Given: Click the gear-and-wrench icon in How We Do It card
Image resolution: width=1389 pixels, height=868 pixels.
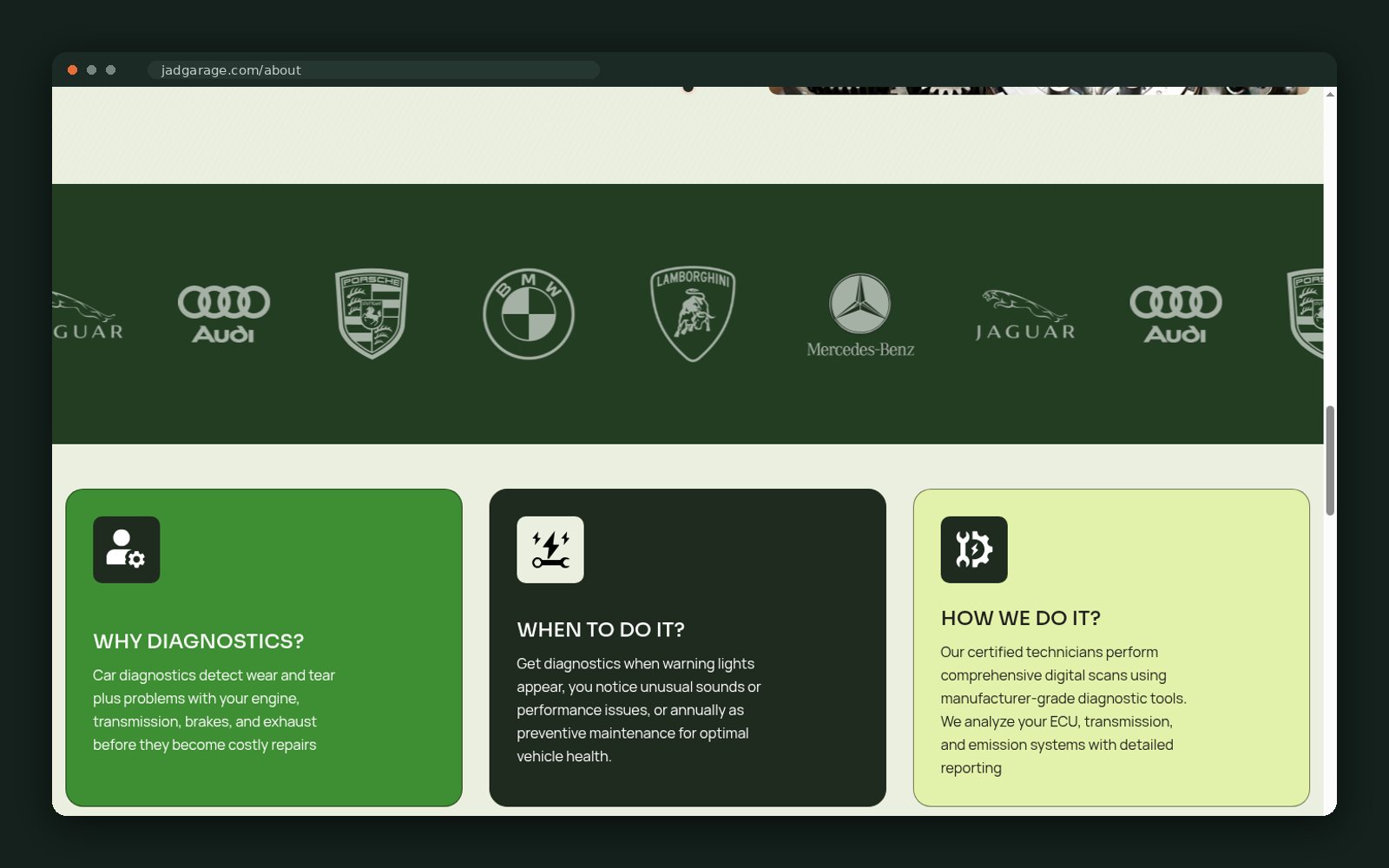Looking at the screenshot, I should [974, 549].
